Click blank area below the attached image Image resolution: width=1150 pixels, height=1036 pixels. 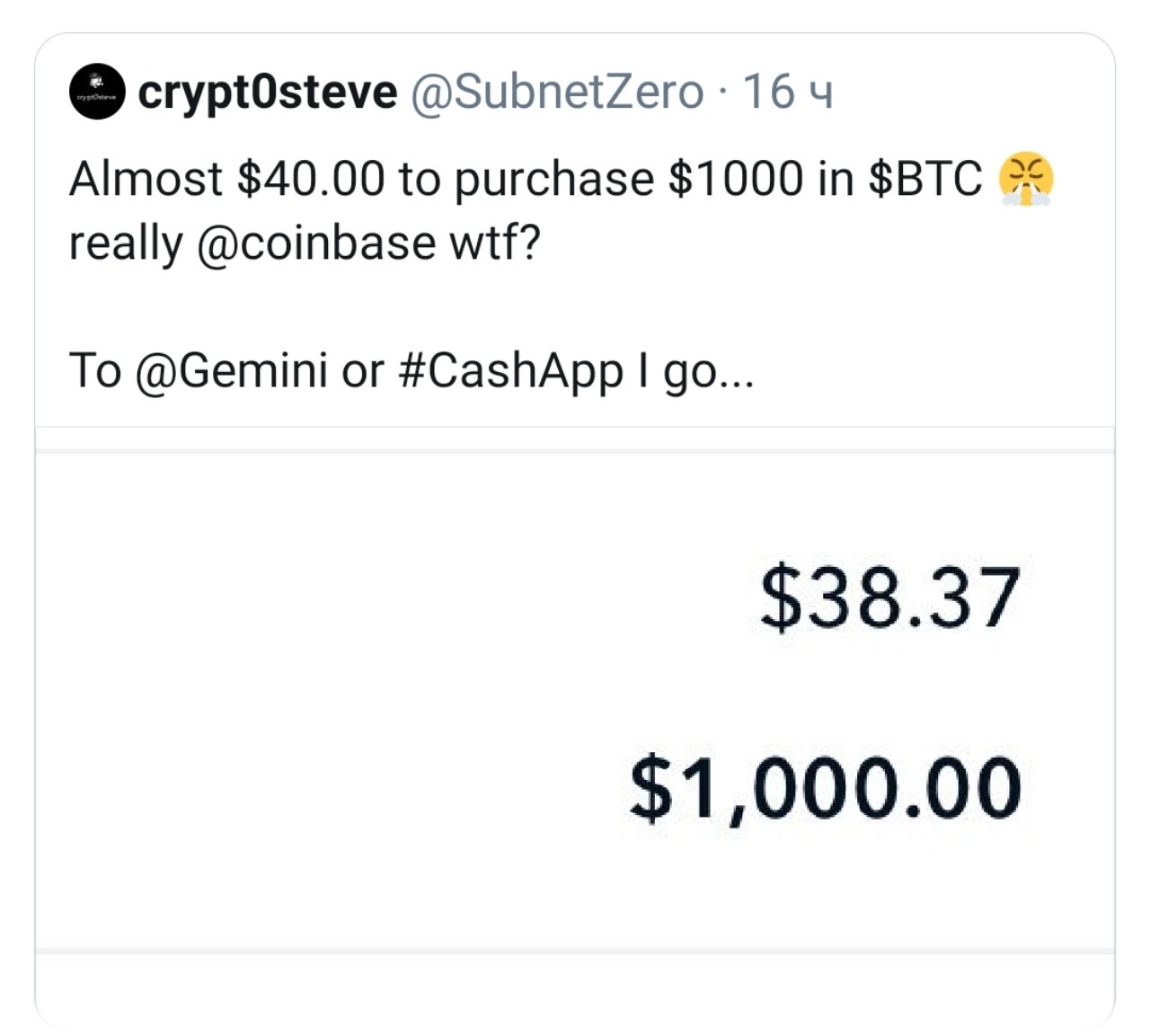click(575, 991)
